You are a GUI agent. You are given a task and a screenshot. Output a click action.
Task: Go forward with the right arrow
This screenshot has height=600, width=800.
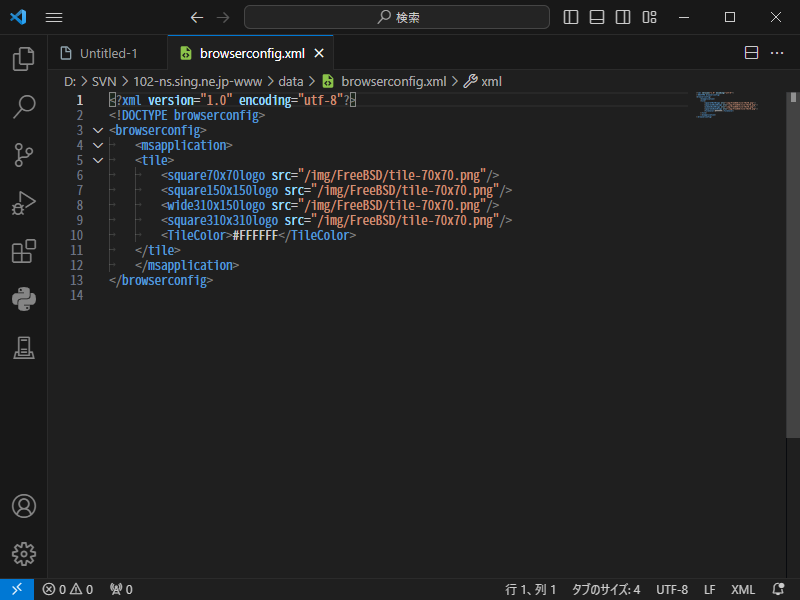tap(223, 18)
